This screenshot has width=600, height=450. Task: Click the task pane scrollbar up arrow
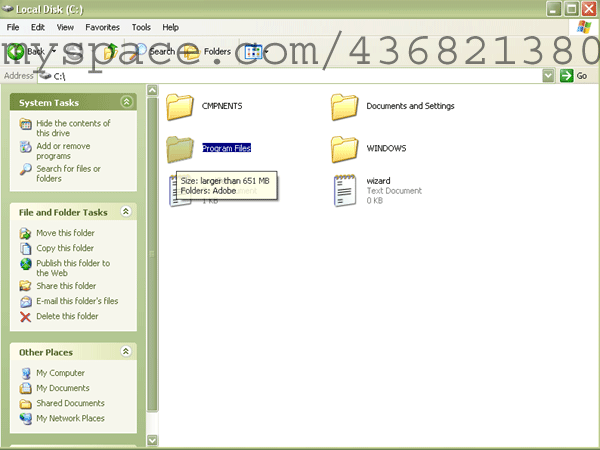click(152, 90)
